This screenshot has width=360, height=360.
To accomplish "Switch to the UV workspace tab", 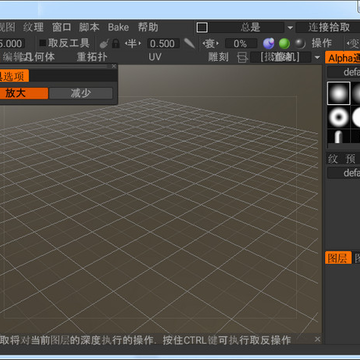I will point(155,57).
